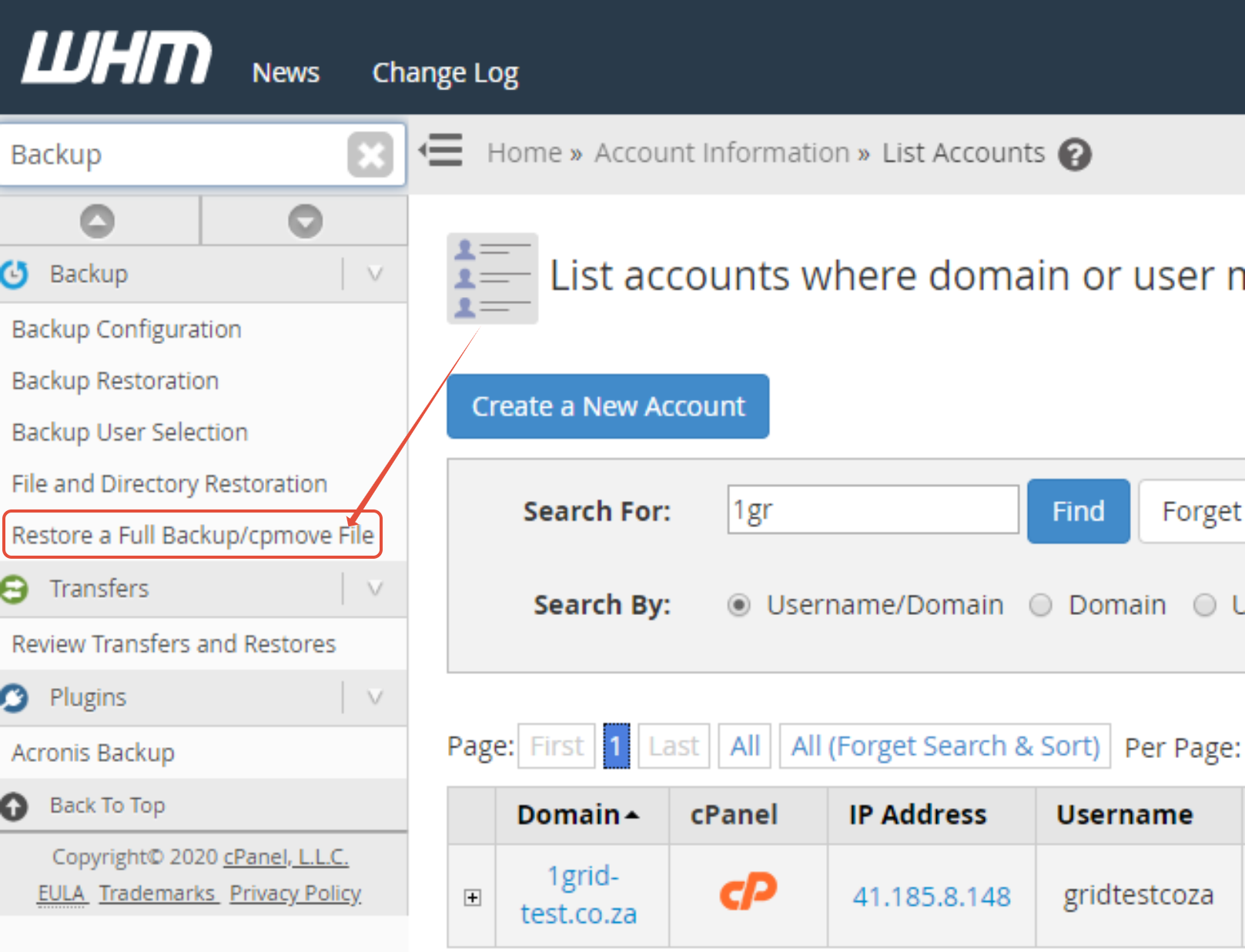Open the News menu
The height and width of the screenshot is (952, 1245).
[x=286, y=72]
